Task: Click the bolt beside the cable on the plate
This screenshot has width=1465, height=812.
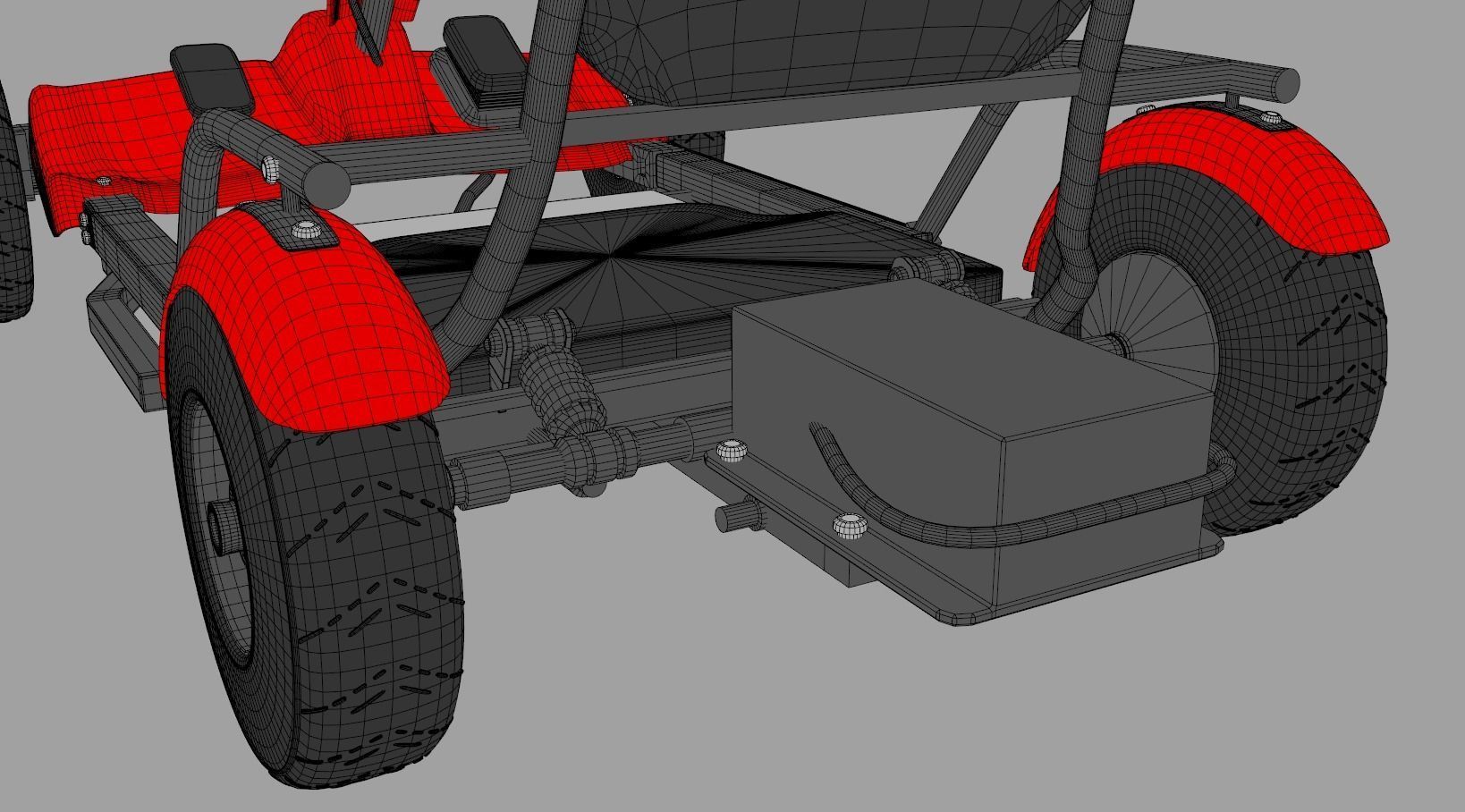Action: click(850, 527)
